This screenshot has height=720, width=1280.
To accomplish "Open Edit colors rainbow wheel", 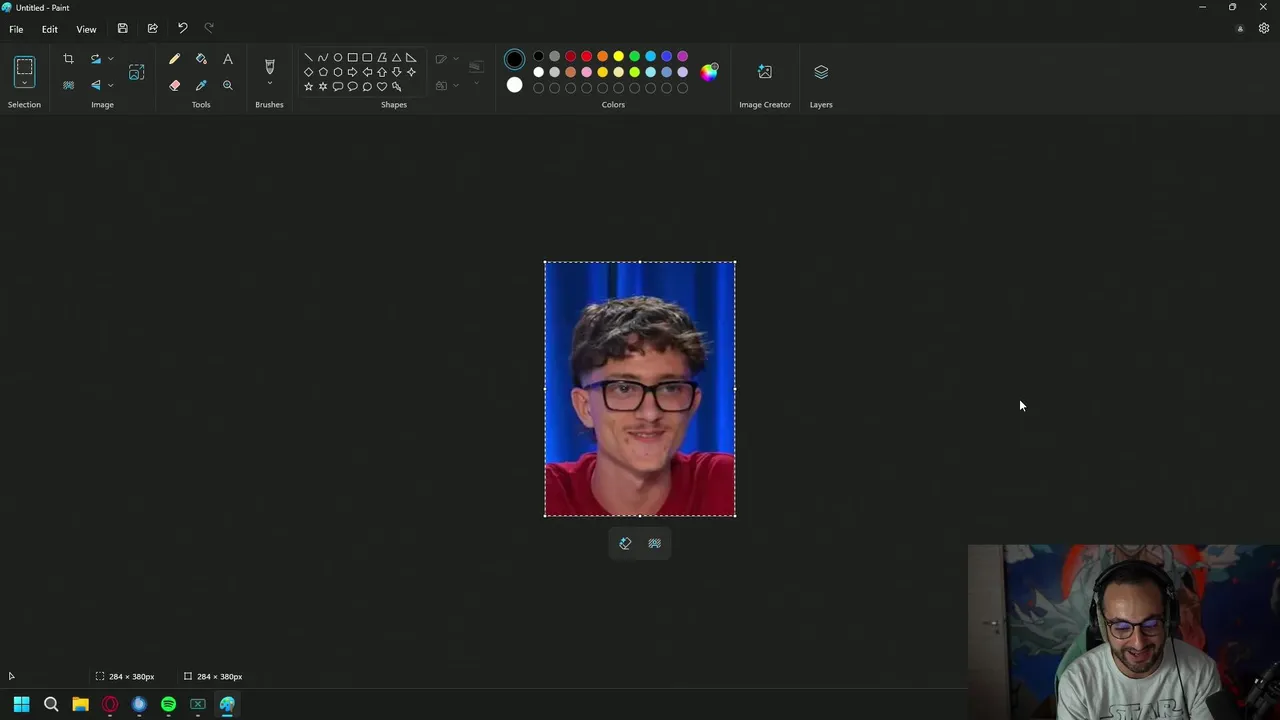I will [709, 72].
